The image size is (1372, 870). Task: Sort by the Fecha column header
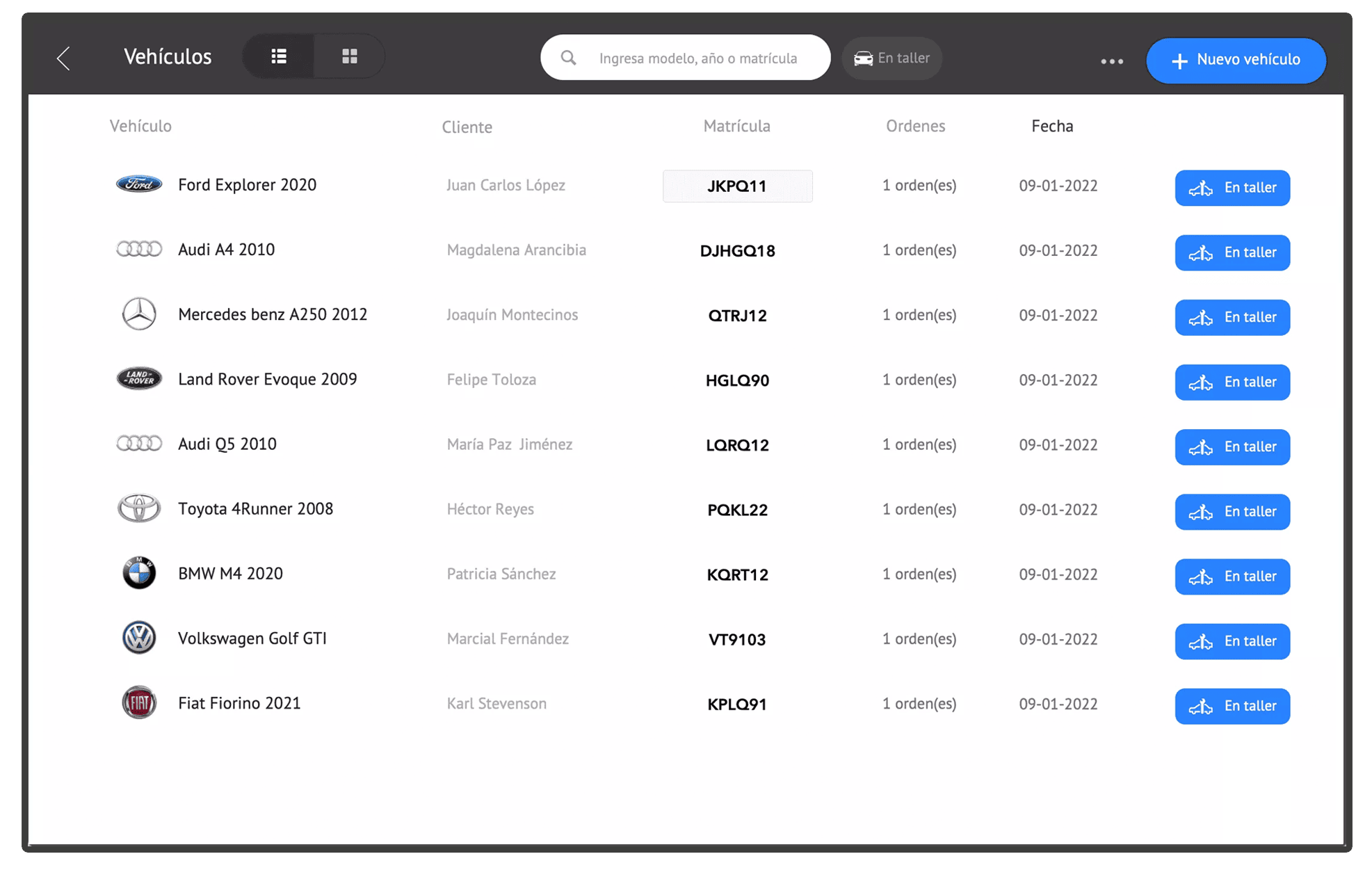pos(1052,126)
